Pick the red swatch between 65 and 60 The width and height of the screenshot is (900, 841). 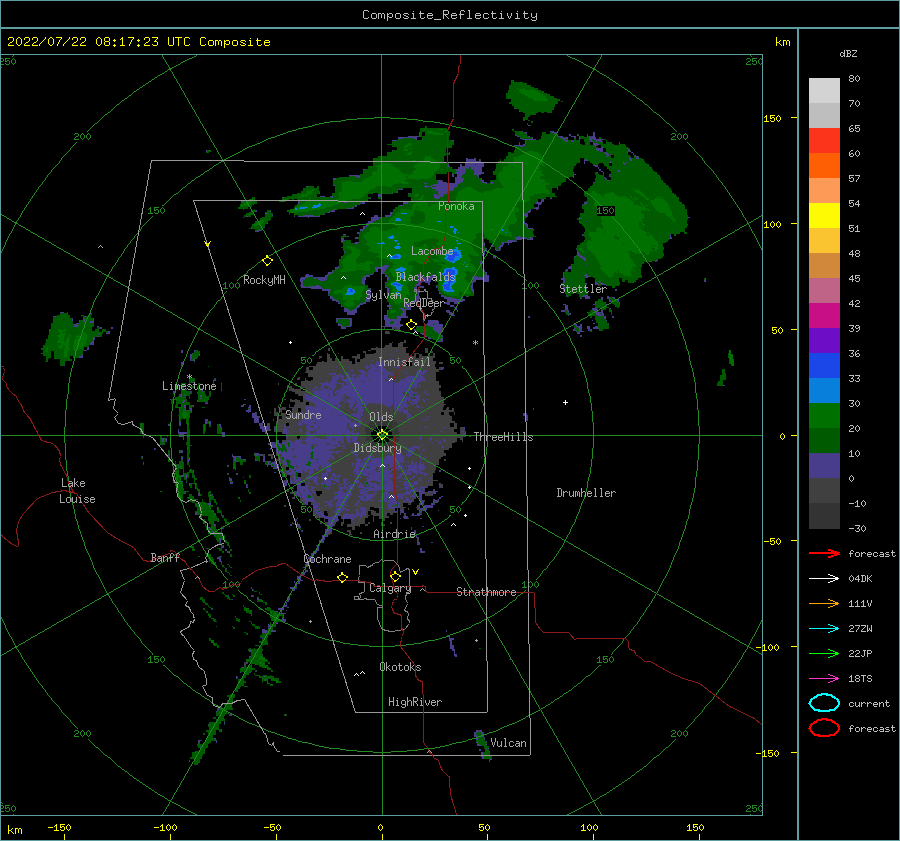tap(824, 141)
